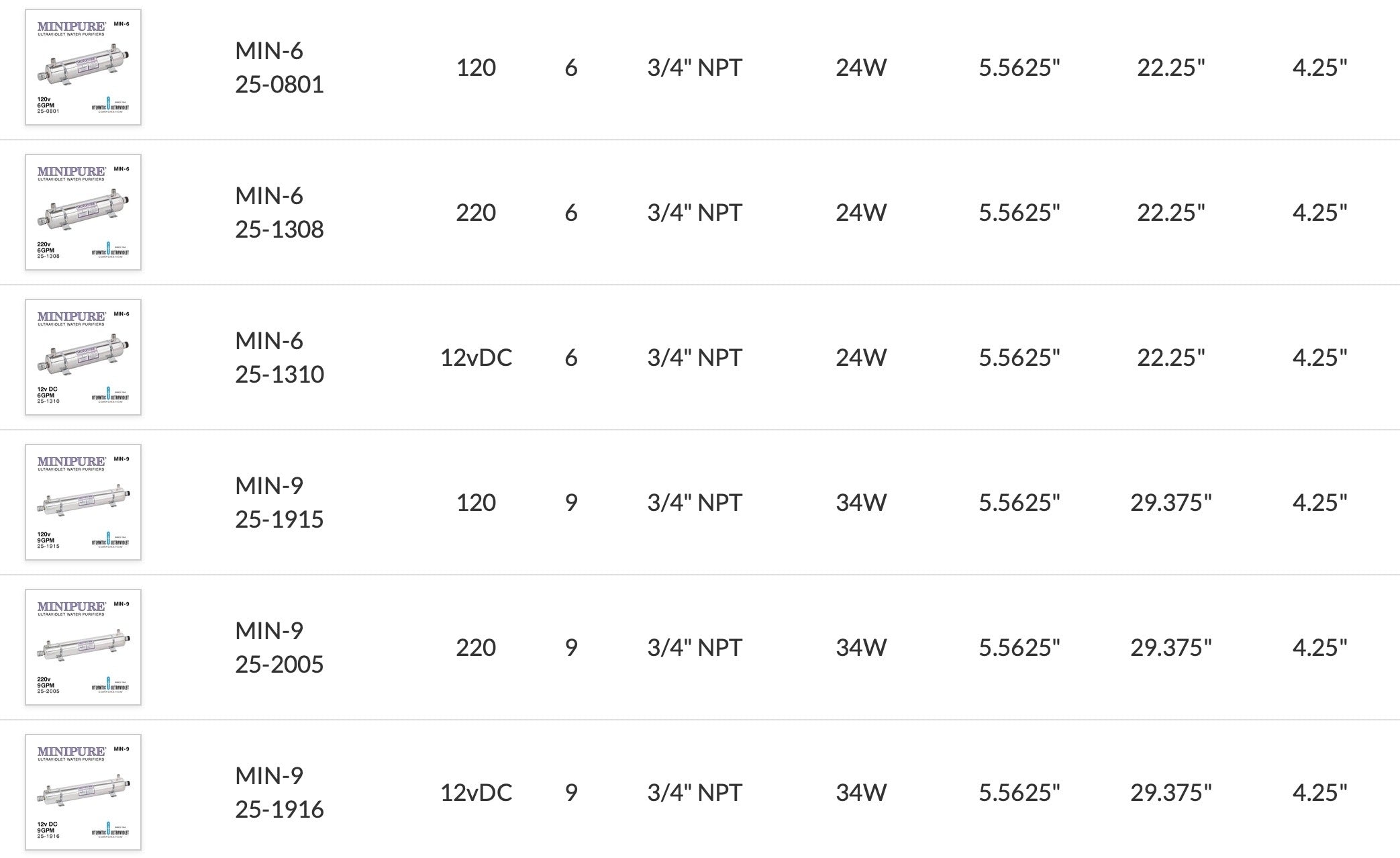Open the MIN-9 220v 25-2005 product thumbnail

point(83,647)
